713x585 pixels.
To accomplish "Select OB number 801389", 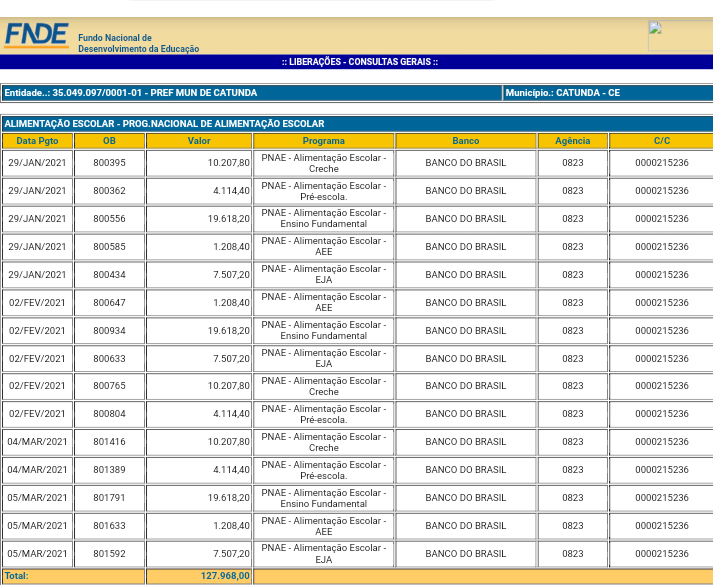I will click(109, 470).
